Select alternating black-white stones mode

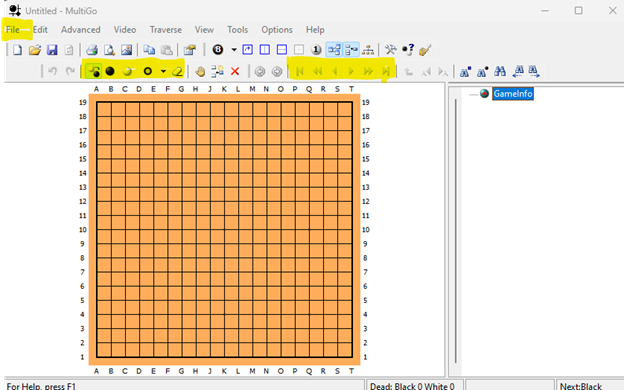94,71
